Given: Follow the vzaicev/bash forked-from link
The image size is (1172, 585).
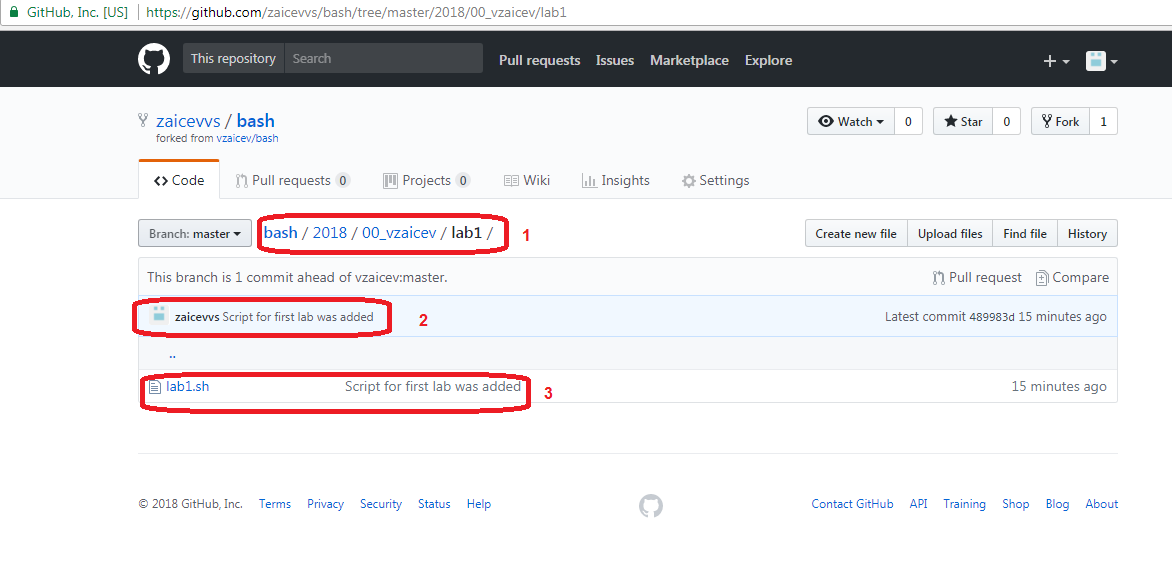Looking at the screenshot, I should 247,139.
